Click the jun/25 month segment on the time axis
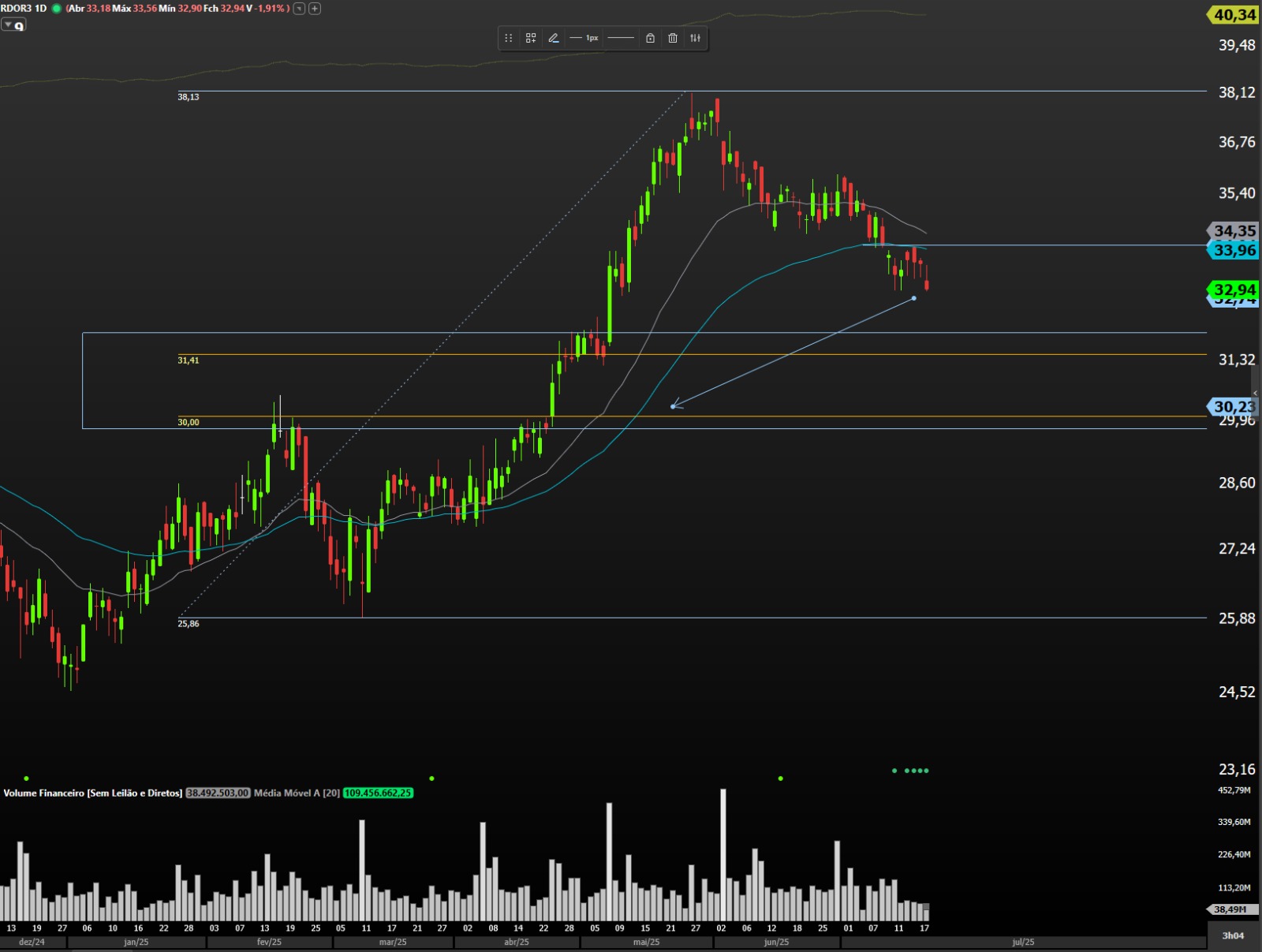The width and height of the screenshot is (1262, 952). [777, 943]
